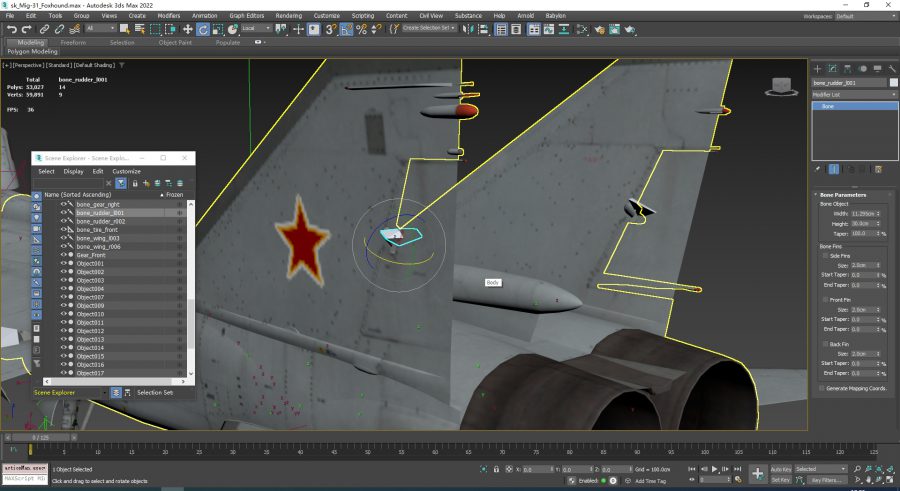Toggle visibility eye of bone_gear_right
Screen dimensions: 900x491
[64, 204]
